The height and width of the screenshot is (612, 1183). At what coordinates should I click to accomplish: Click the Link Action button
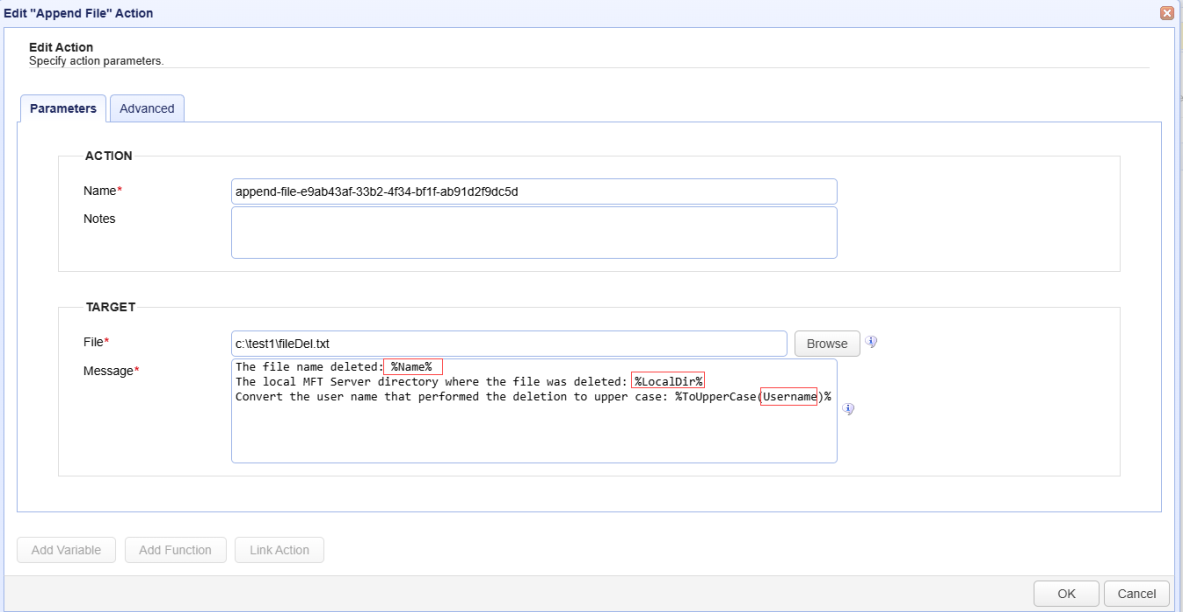(x=279, y=550)
